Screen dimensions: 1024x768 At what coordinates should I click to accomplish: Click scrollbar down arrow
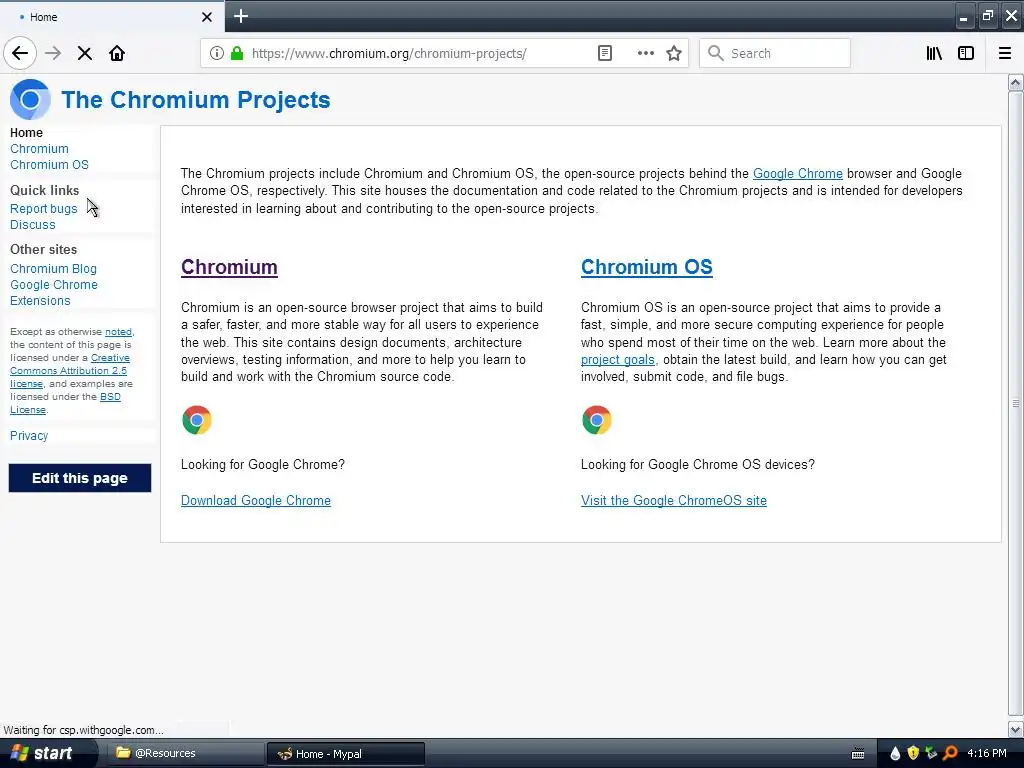1016,729
